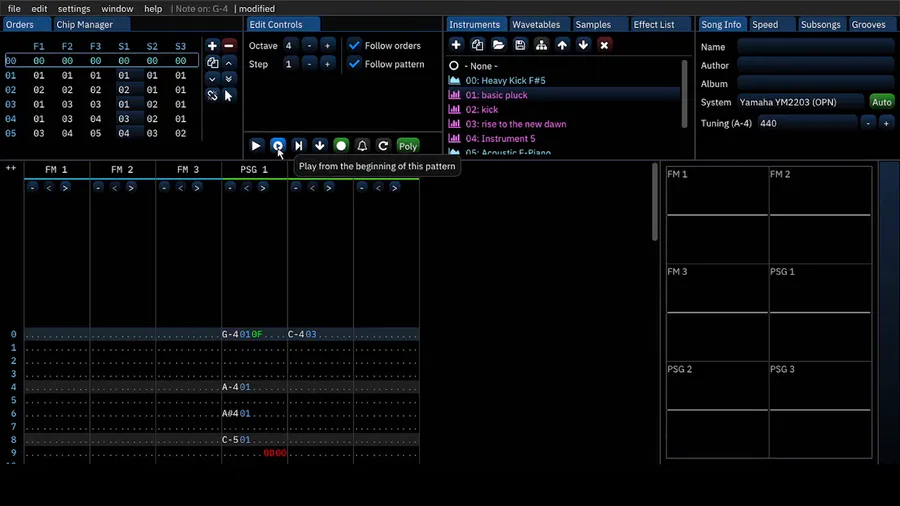
Task: Click icon beside 04: Instrument 5
Action: (454, 138)
